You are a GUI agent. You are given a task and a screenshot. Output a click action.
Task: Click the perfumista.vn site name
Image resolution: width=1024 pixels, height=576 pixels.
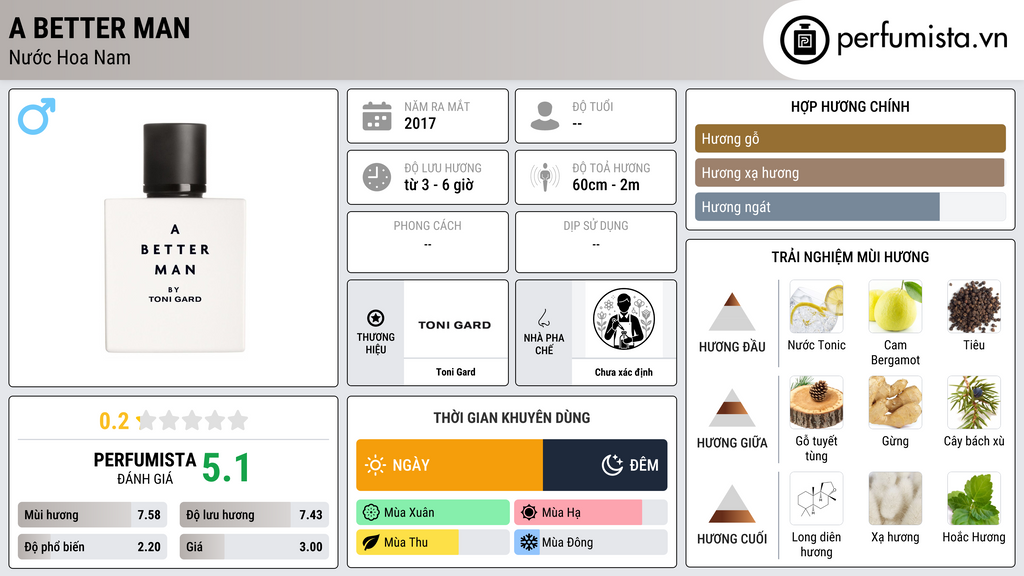coord(922,38)
